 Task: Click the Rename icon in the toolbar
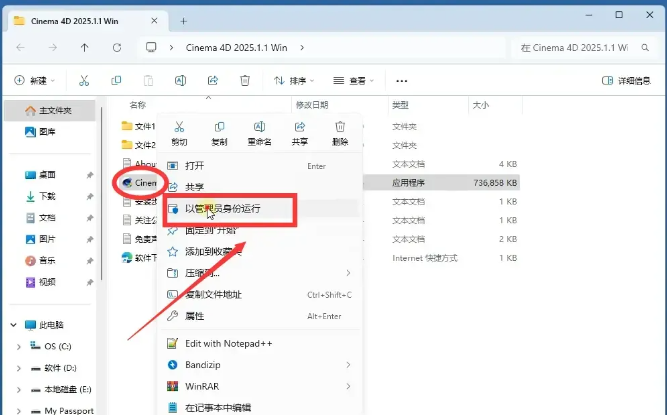180,80
